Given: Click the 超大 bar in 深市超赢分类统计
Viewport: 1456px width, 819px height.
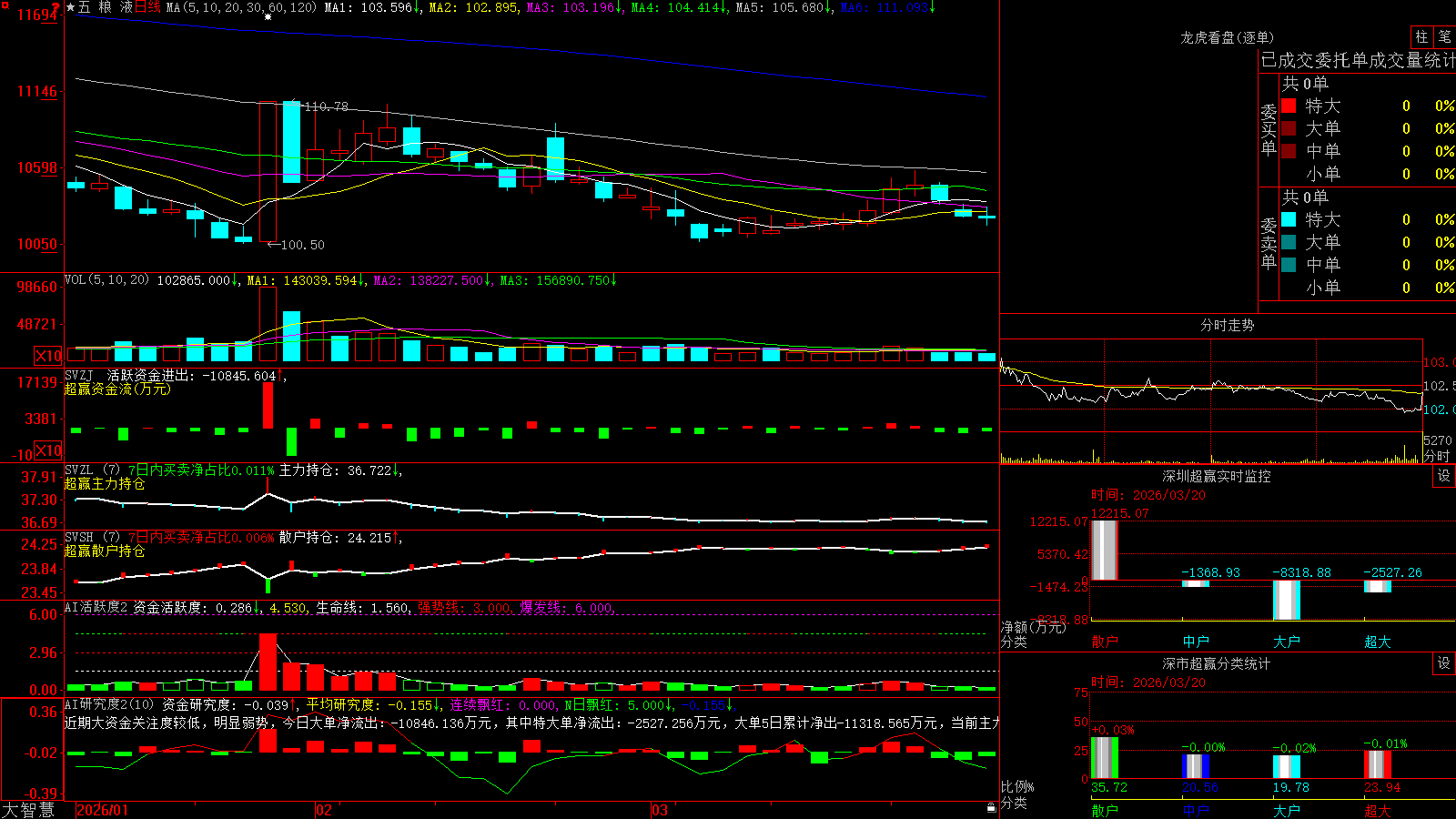Looking at the screenshot, I should click(1378, 764).
